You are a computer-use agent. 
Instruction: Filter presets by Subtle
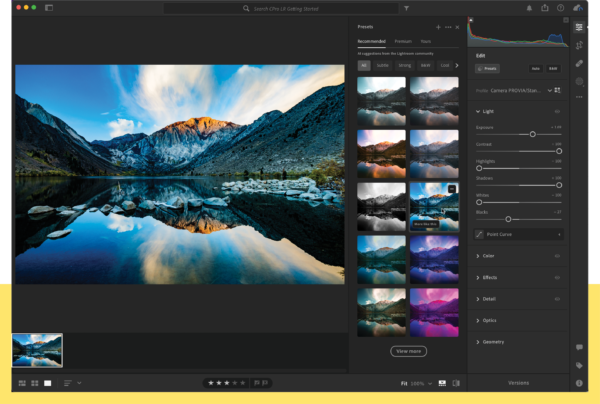[383, 65]
